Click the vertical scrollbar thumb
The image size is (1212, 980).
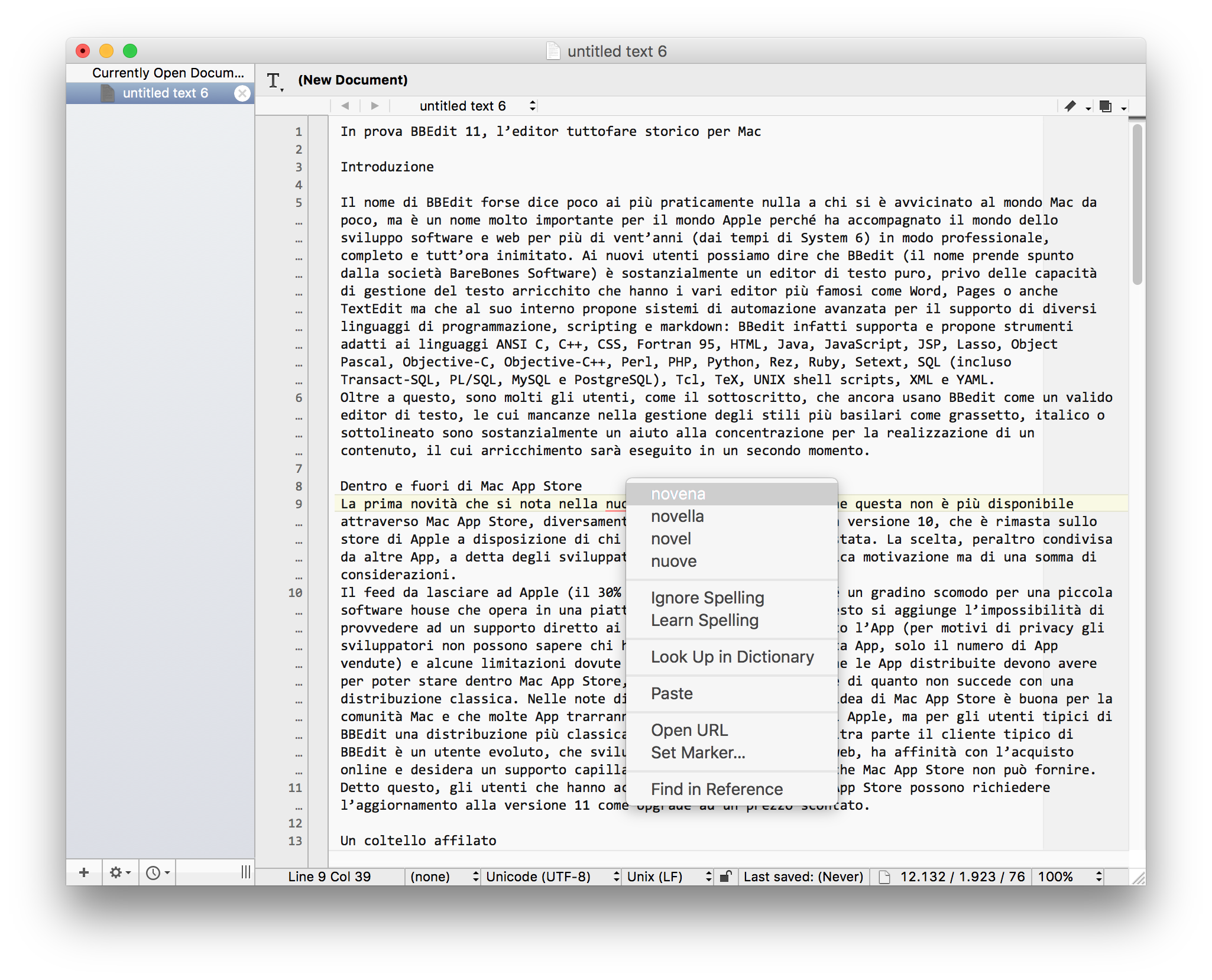coord(1137,204)
